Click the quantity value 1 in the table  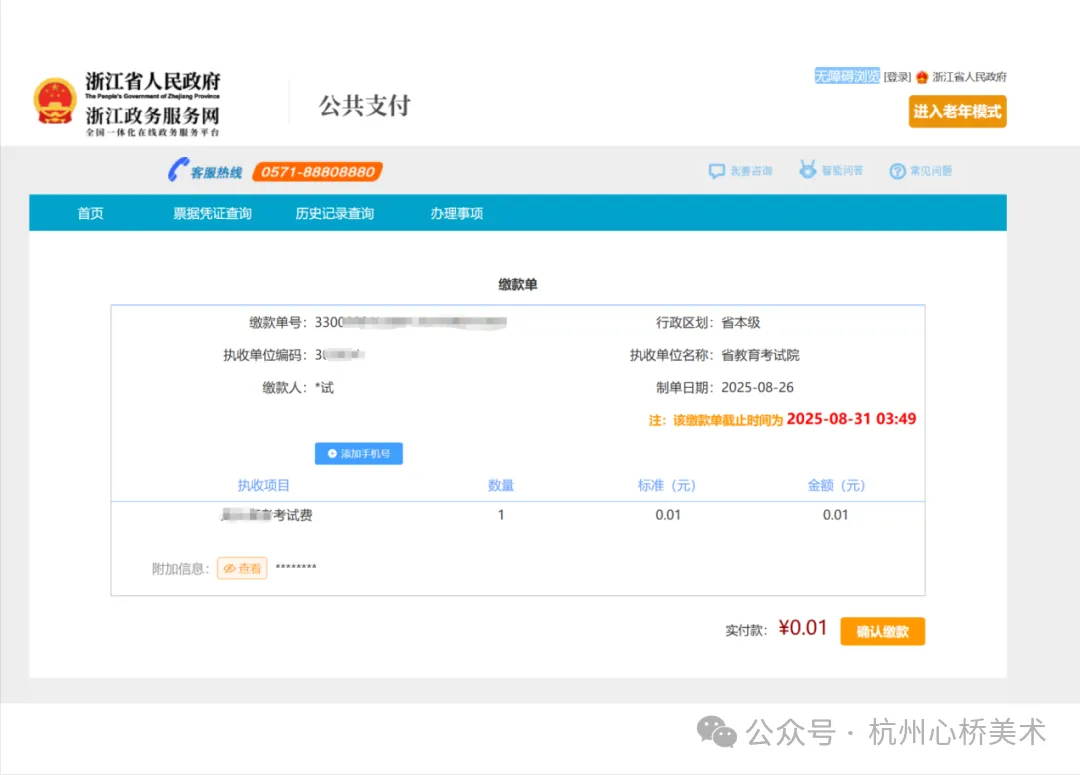(x=501, y=515)
